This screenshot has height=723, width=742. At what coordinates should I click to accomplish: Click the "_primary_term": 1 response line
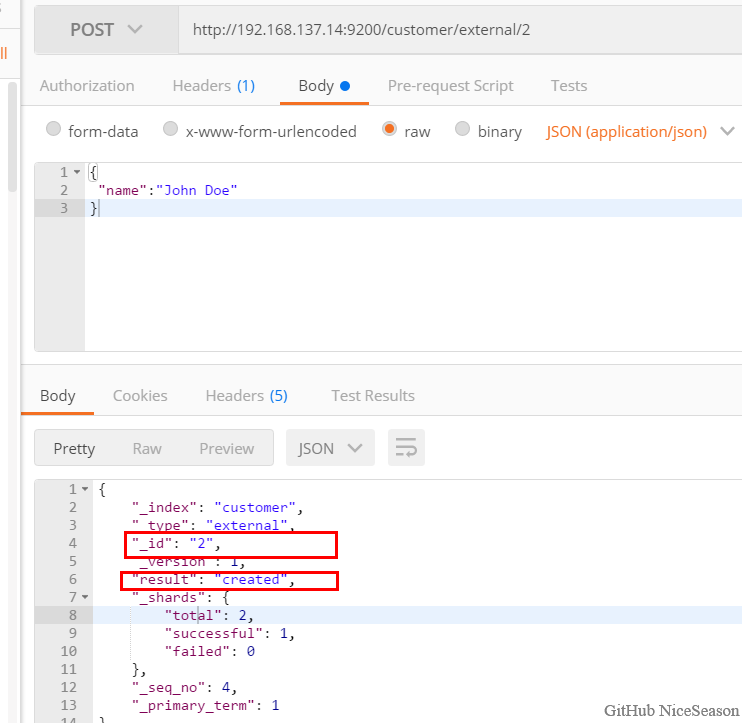tap(205, 705)
